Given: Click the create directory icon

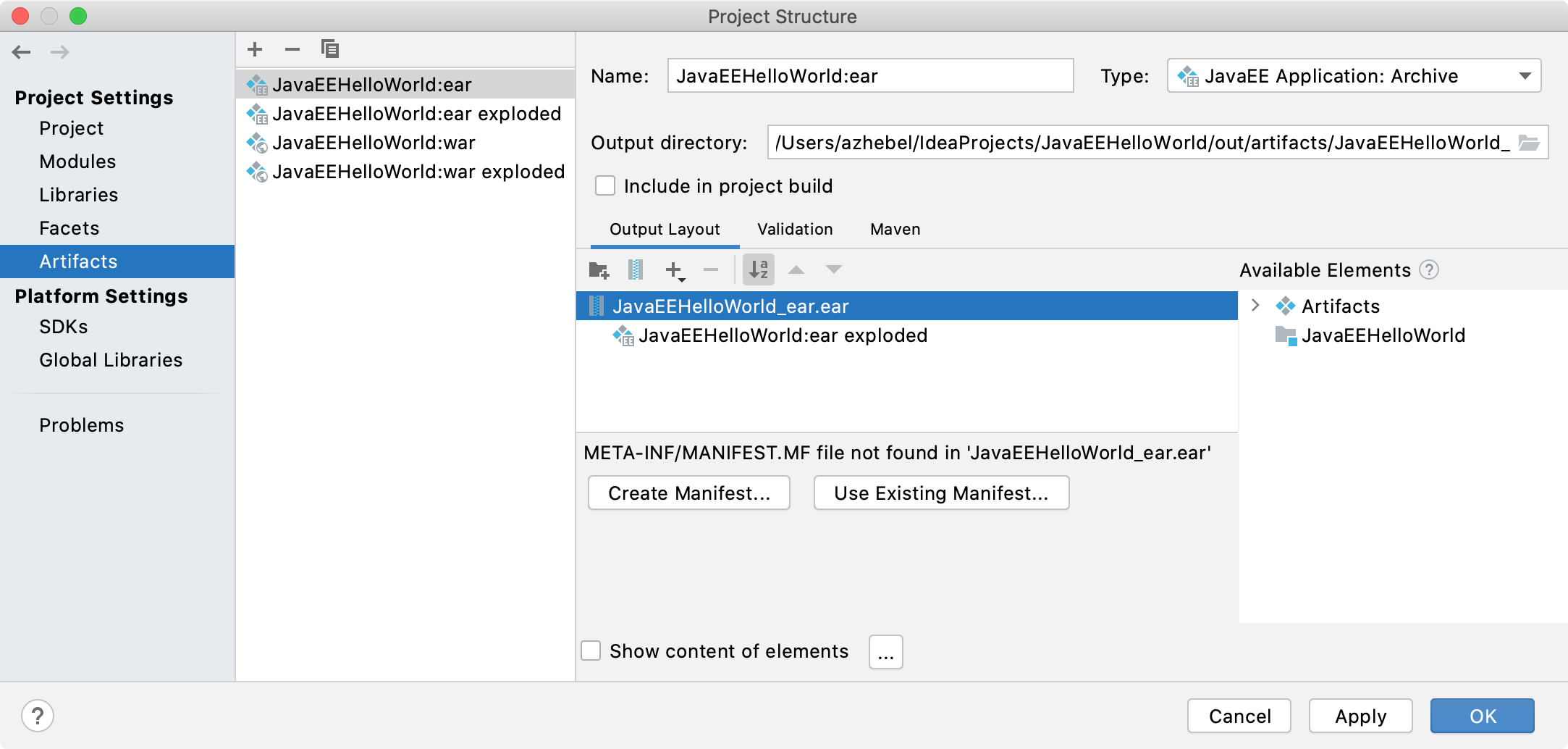Looking at the screenshot, I should pyautogui.click(x=599, y=270).
